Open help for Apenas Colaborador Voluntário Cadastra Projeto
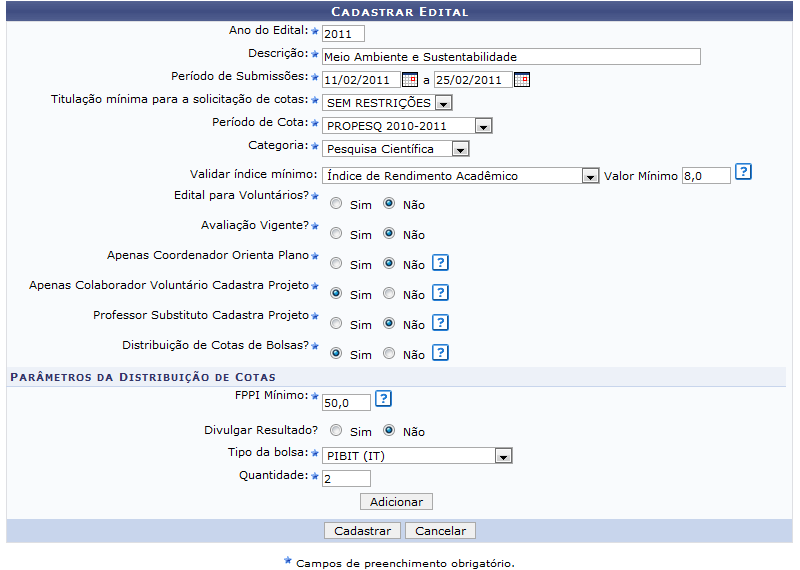Image resolution: width=800 pixels, height=570 pixels. (440, 293)
